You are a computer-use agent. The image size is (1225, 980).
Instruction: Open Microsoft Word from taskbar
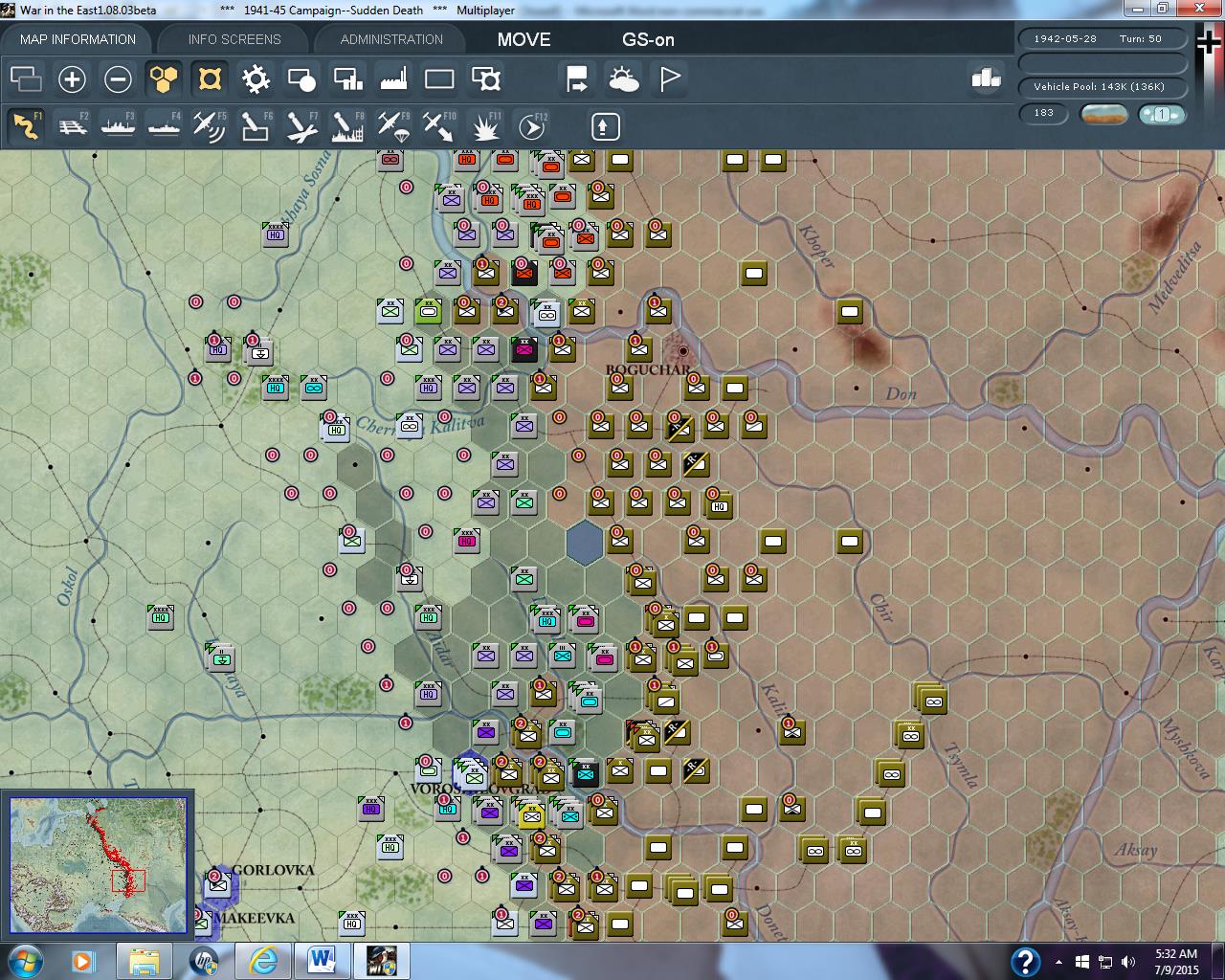coord(322,961)
